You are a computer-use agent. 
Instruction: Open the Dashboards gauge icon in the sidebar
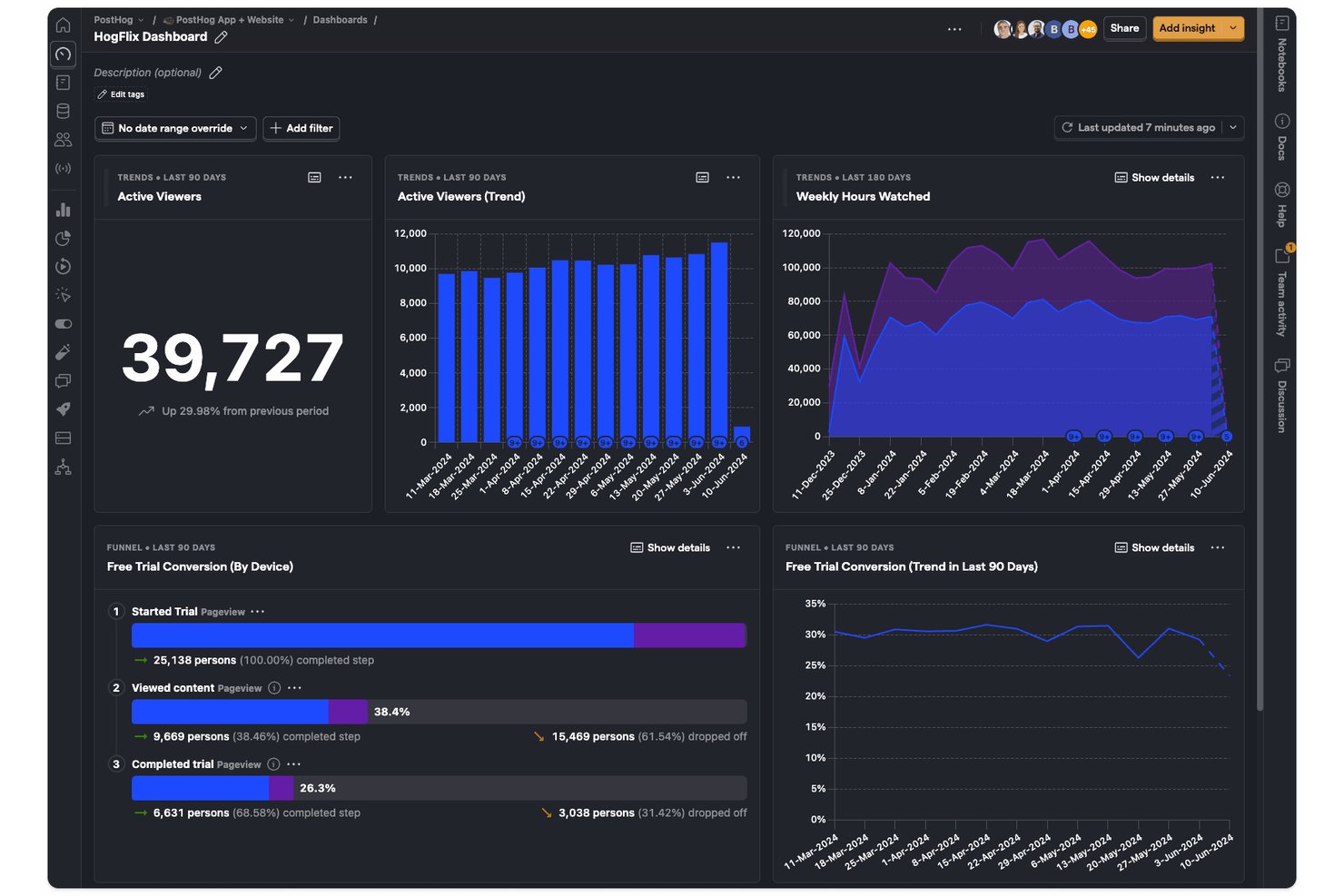(63, 54)
